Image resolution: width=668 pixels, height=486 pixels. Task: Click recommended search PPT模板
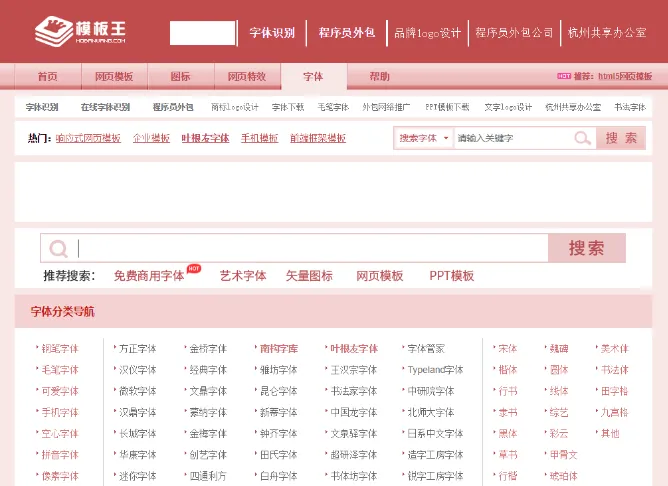(x=452, y=276)
